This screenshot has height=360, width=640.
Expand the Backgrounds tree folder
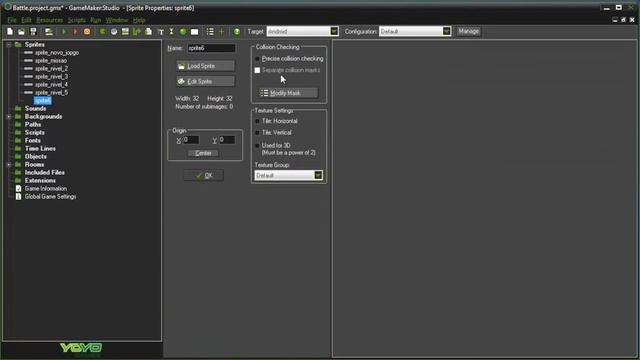pyautogui.click(x=9, y=117)
